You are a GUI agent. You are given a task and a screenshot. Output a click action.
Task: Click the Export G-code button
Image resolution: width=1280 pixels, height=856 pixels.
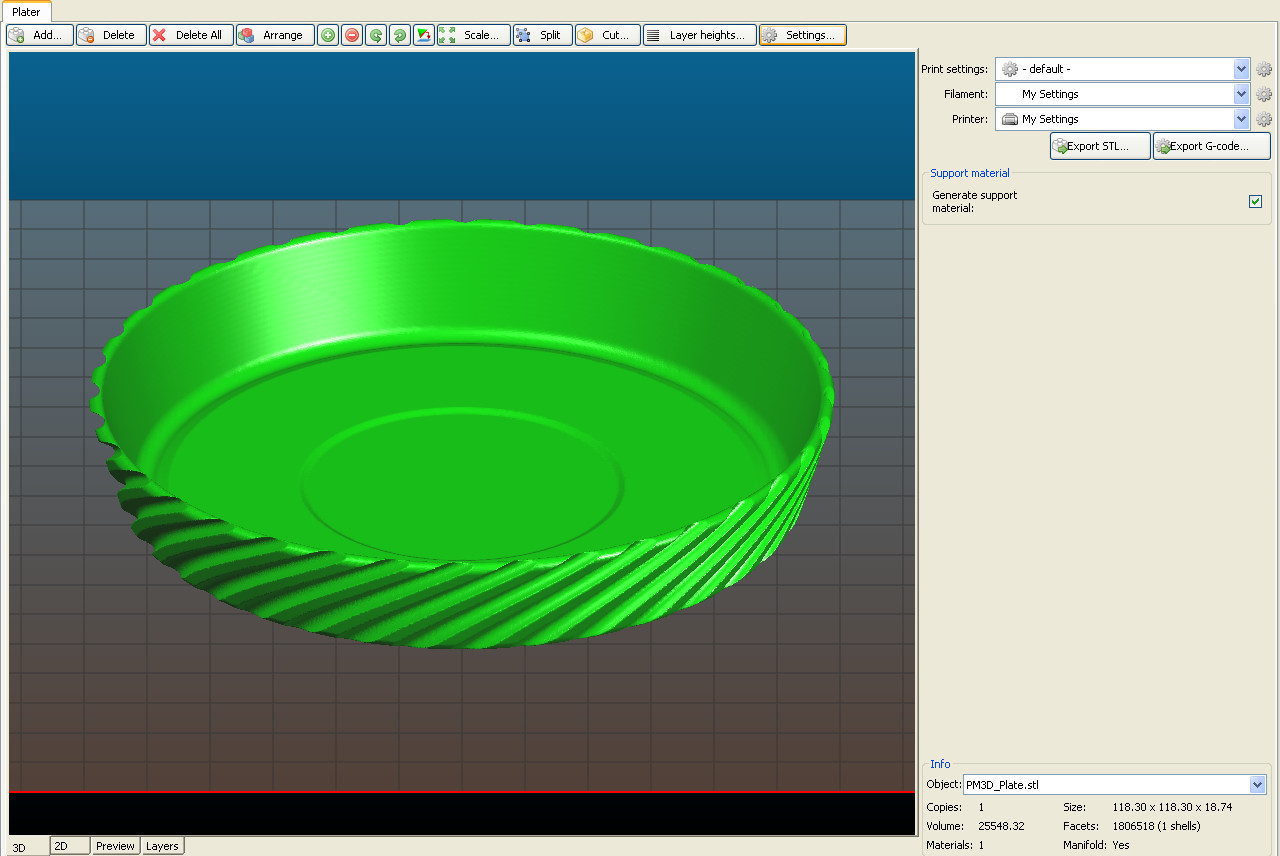(x=1211, y=146)
